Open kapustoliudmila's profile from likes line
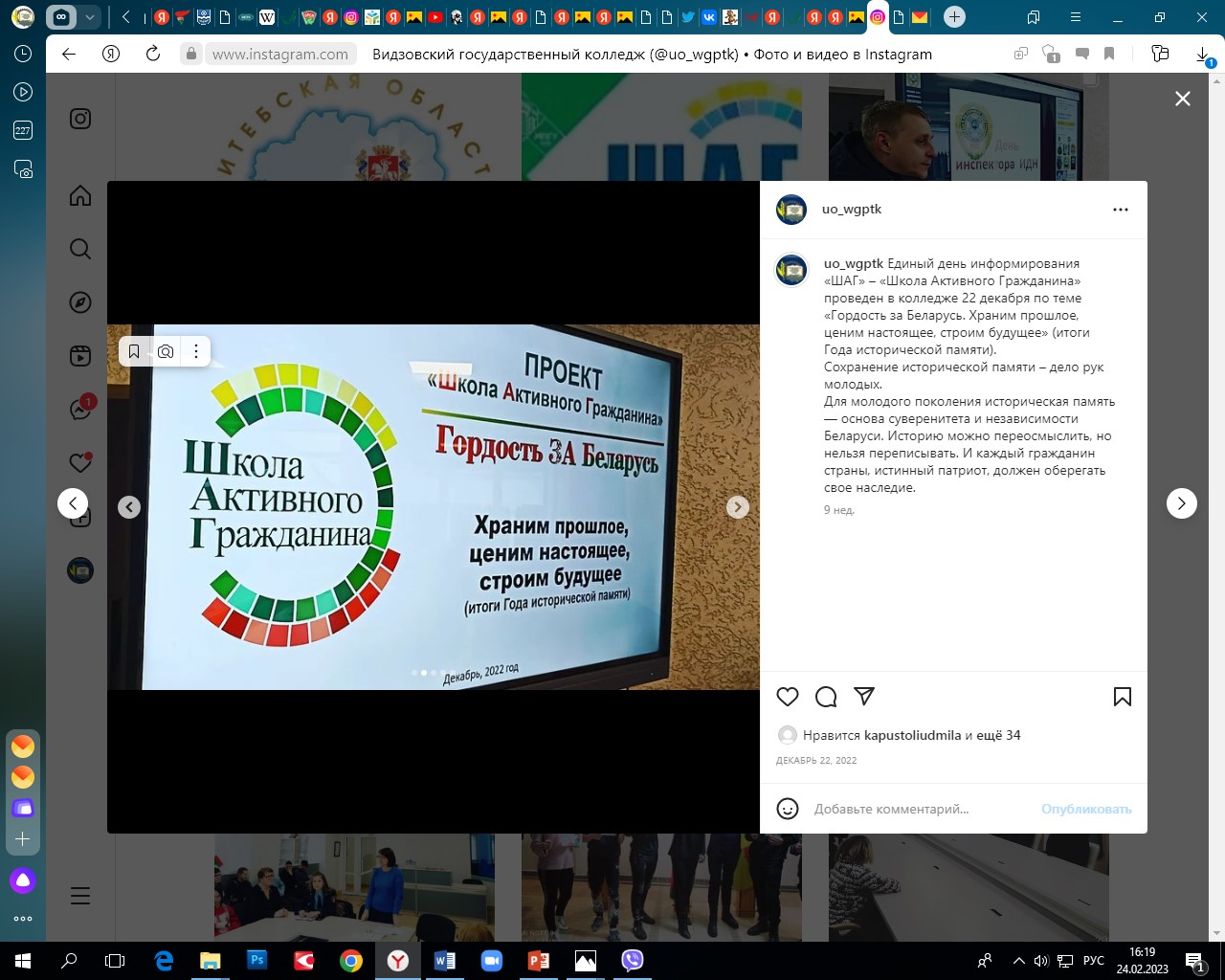This screenshot has width=1225, height=980. tap(912, 735)
